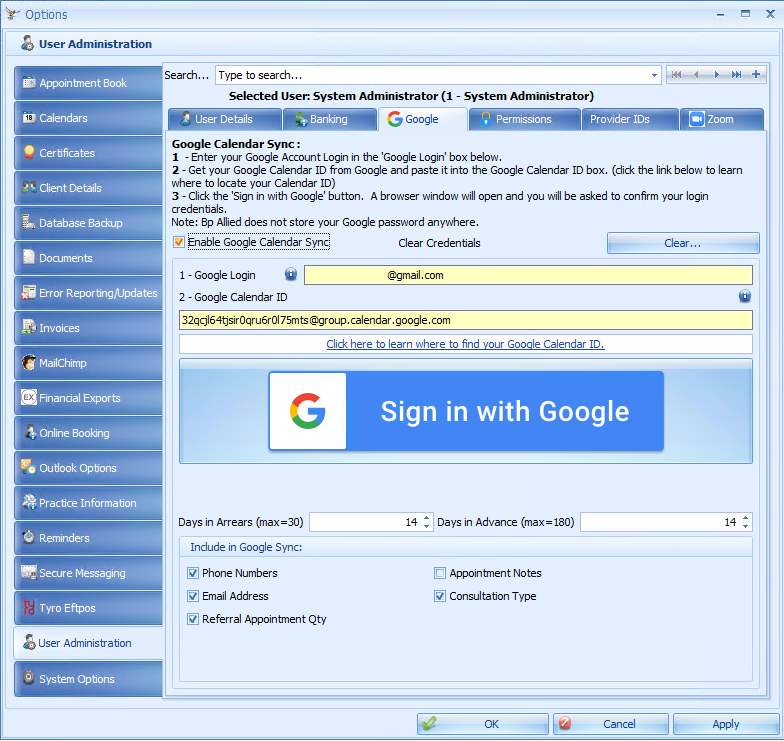Jump to first user record
Viewport: 784px width, 741px height.
[x=676, y=75]
